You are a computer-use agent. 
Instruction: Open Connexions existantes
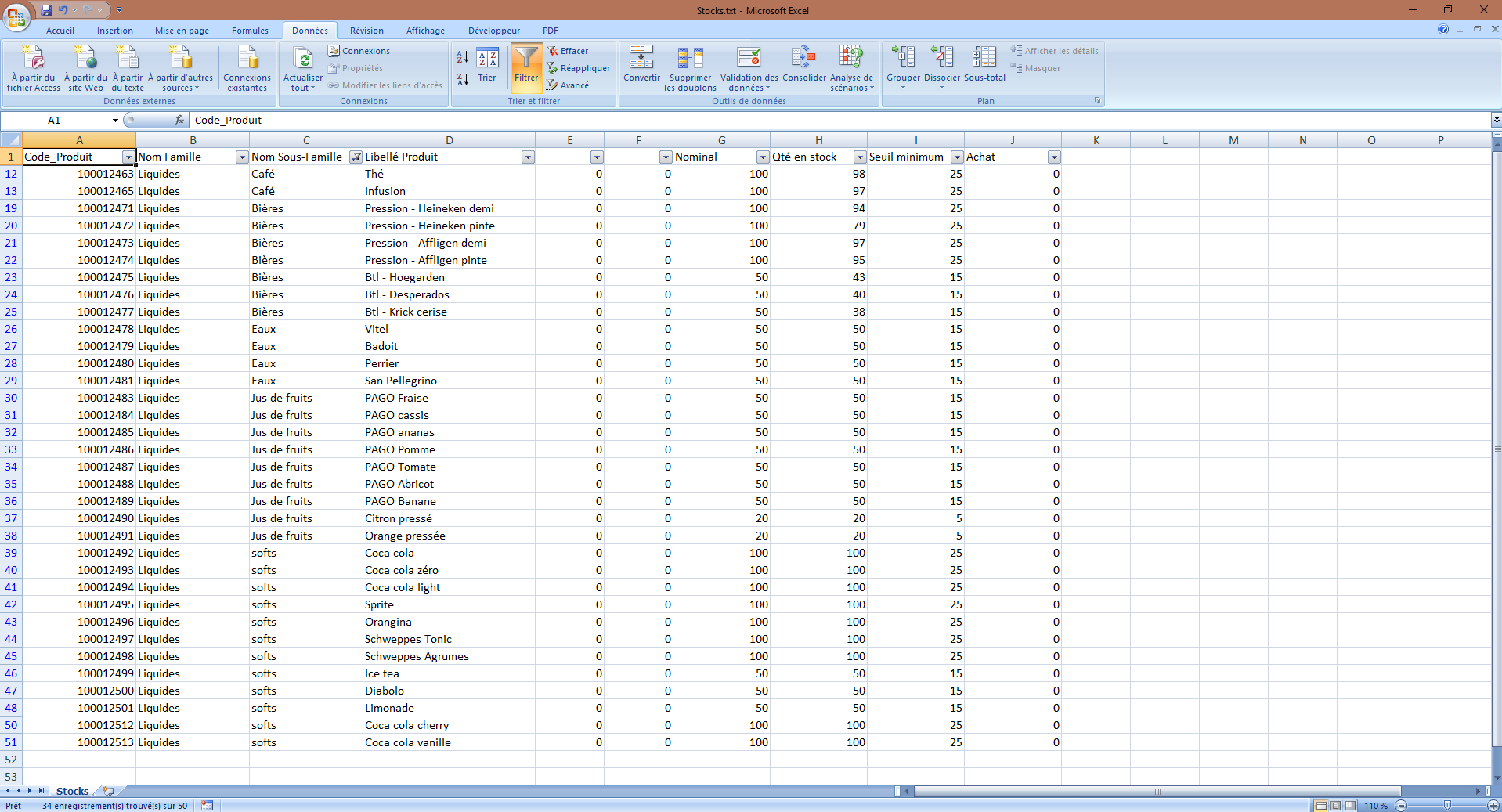tap(247, 69)
